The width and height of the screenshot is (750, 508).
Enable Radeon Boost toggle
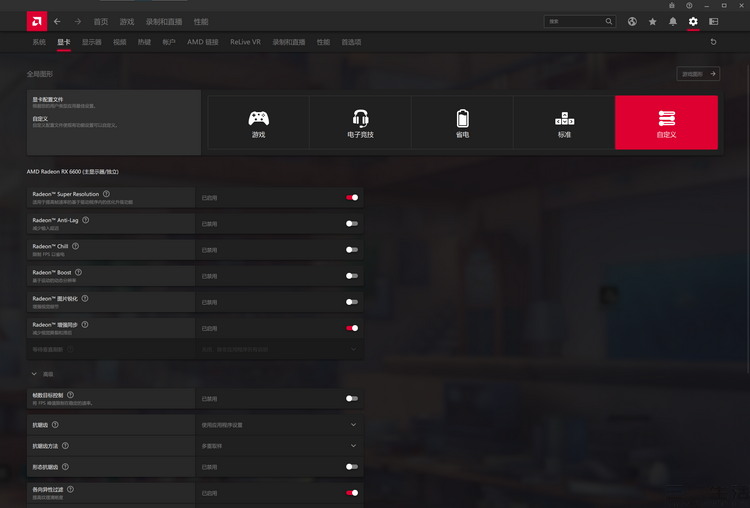[x=352, y=276]
